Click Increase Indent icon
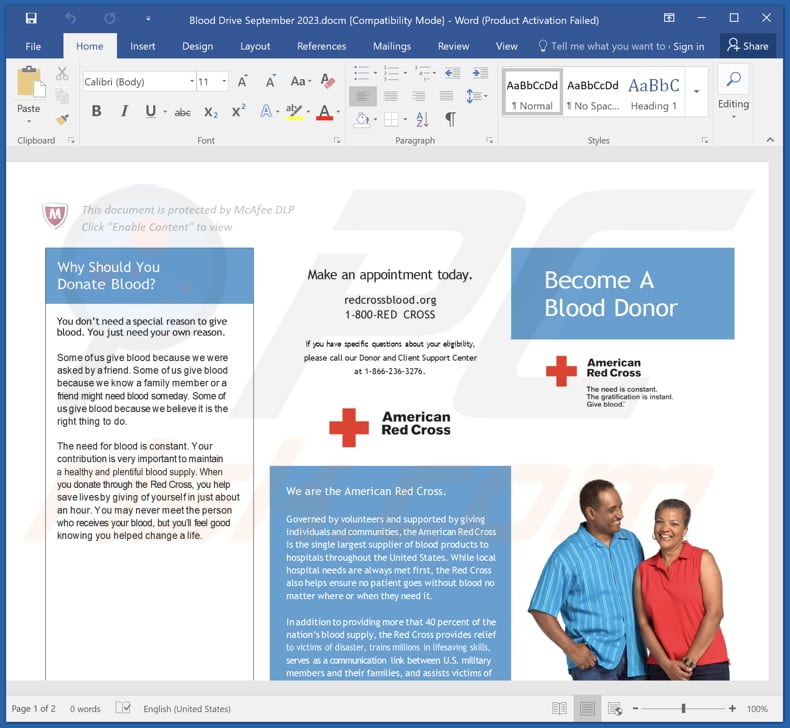Image resolution: width=790 pixels, height=728 pixels. [480, 73]
